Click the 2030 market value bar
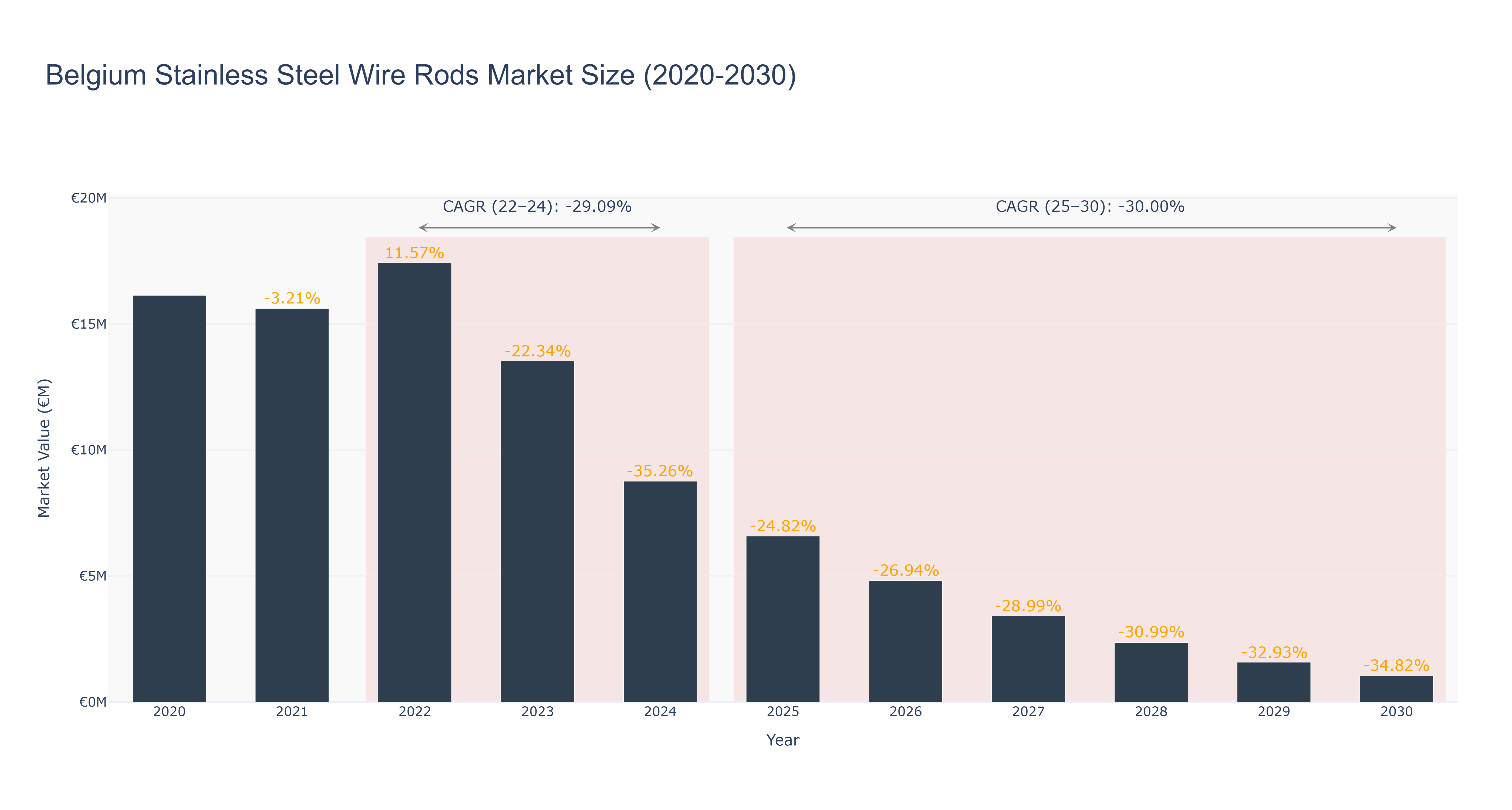This screenshot has height=810, width=1512. click(x=1396, y=688)
